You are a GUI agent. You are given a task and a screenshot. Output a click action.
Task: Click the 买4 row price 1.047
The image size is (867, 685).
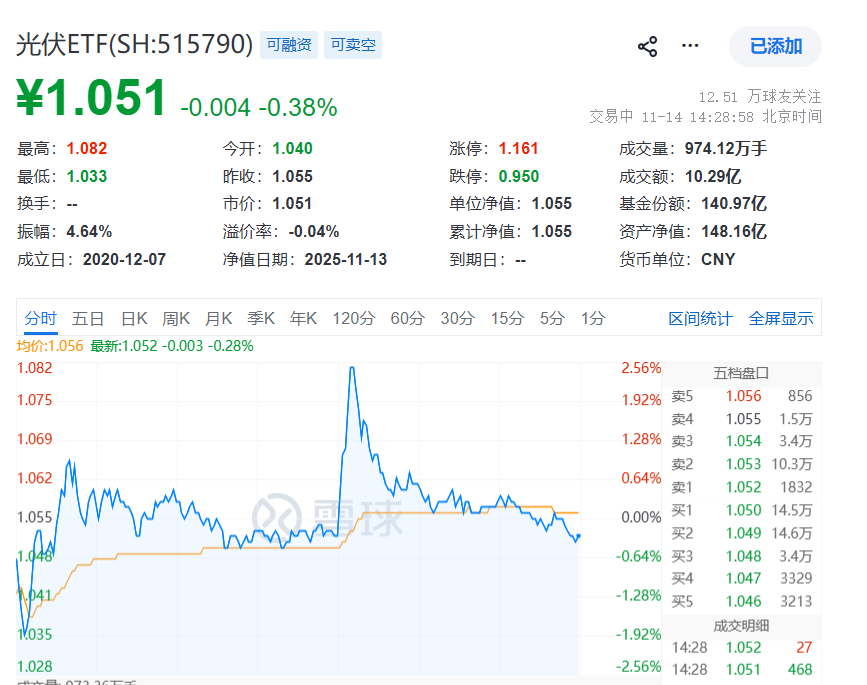point(743,578)
